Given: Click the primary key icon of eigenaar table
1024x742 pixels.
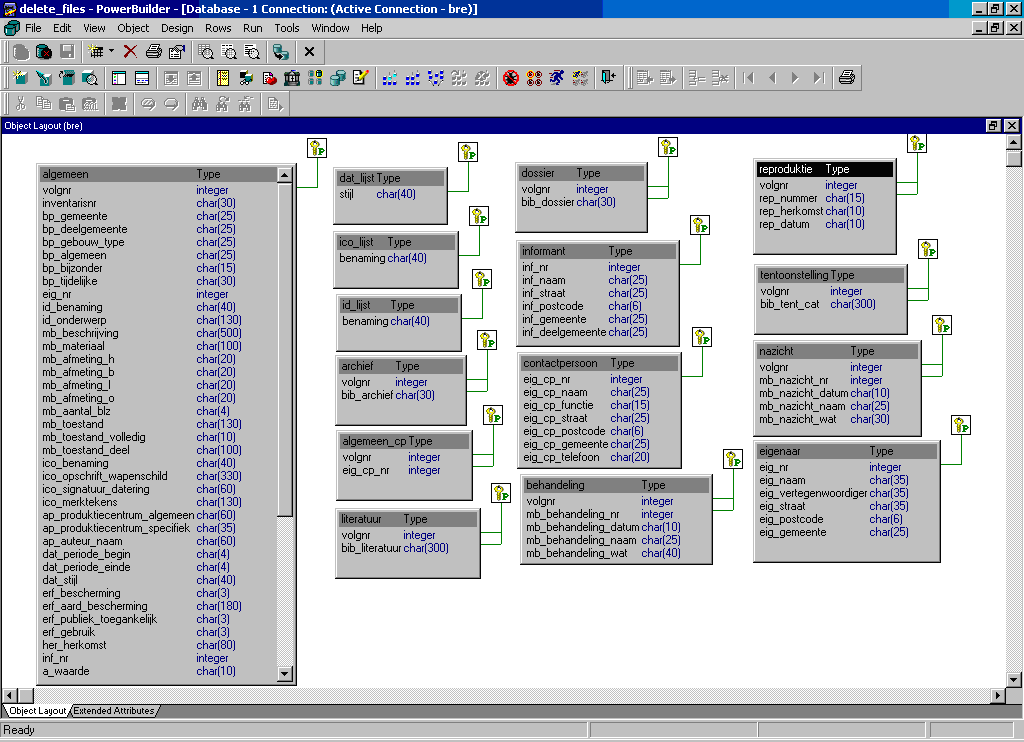Looking at the screenshot, I should click(962, 426).
